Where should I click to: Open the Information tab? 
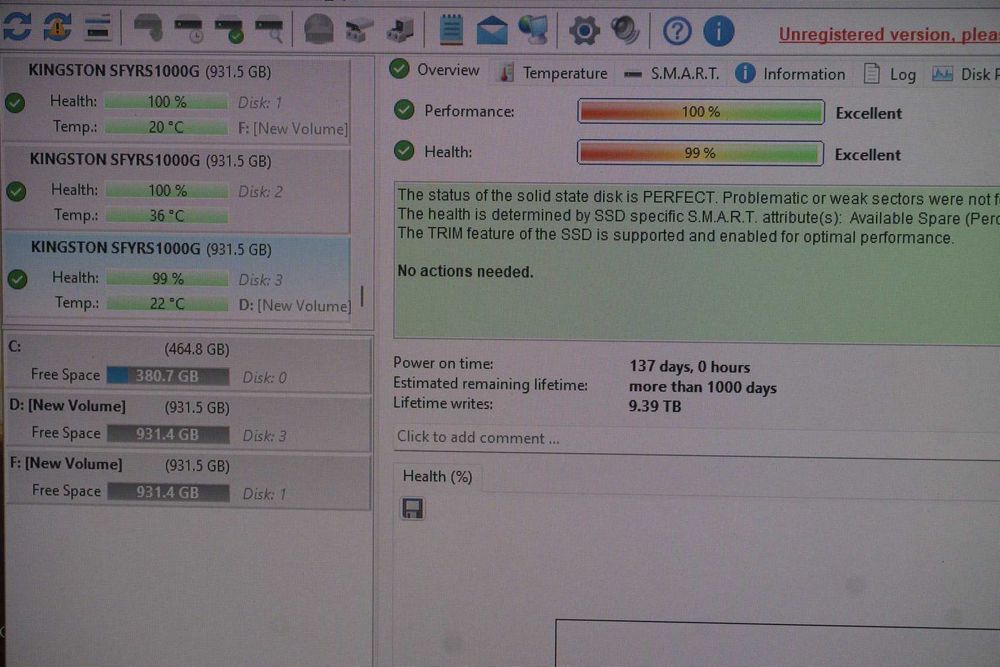click(790, 74)
